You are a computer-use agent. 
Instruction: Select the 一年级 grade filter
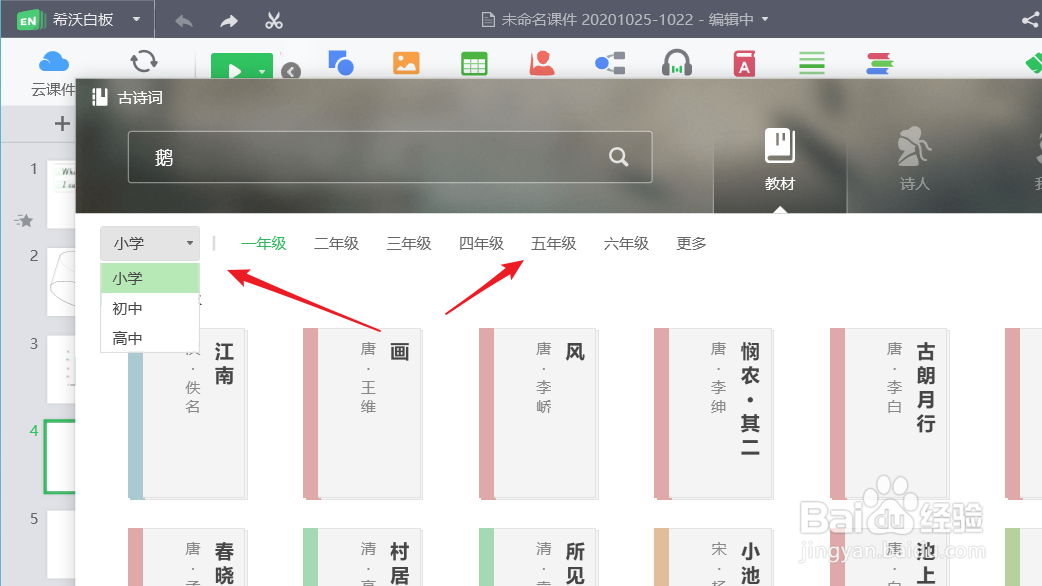point(264,243)
